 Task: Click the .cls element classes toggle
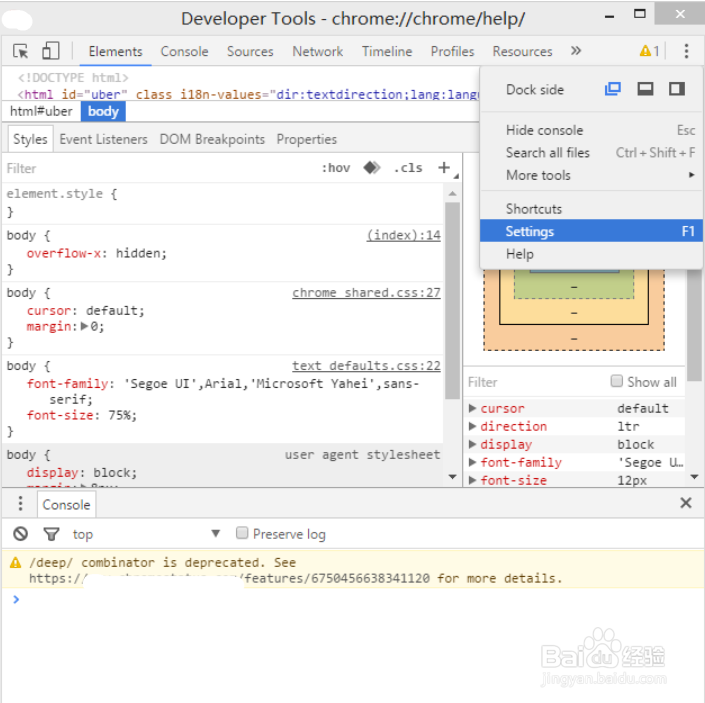click(408, 168)
